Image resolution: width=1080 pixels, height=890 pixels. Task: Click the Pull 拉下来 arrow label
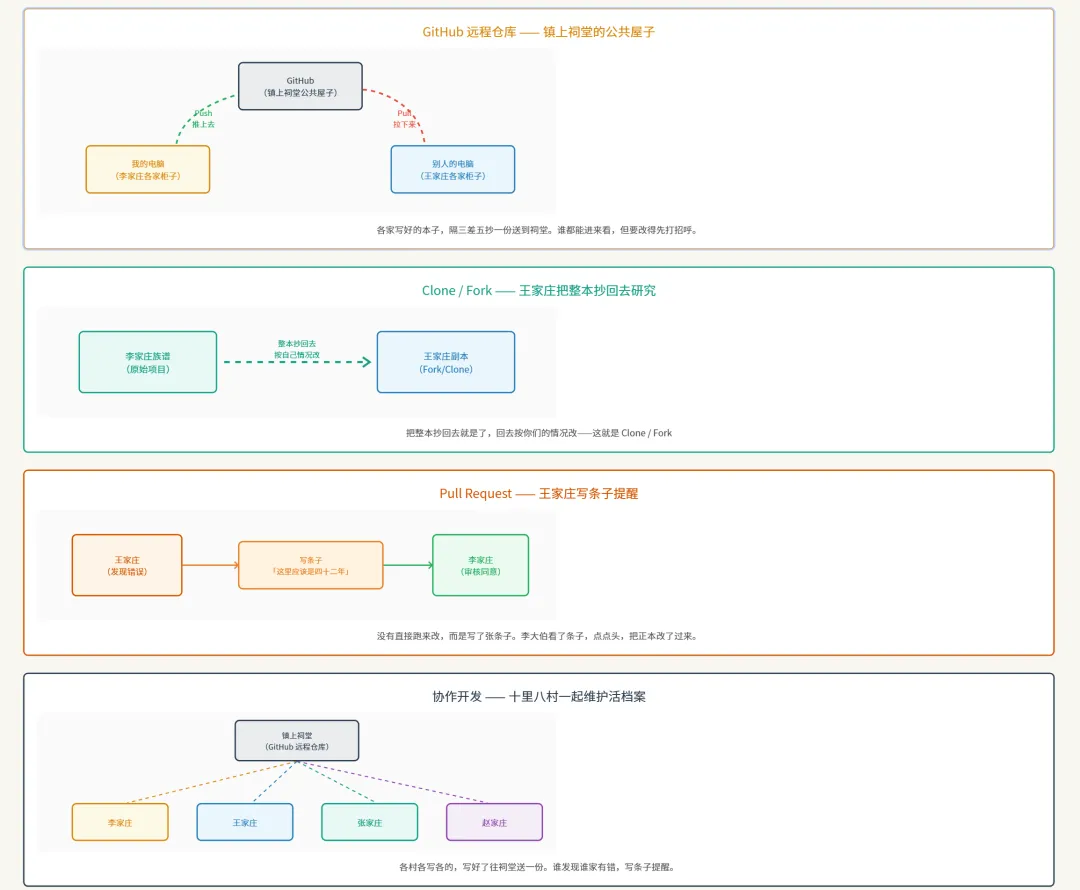tap(405, 118)
